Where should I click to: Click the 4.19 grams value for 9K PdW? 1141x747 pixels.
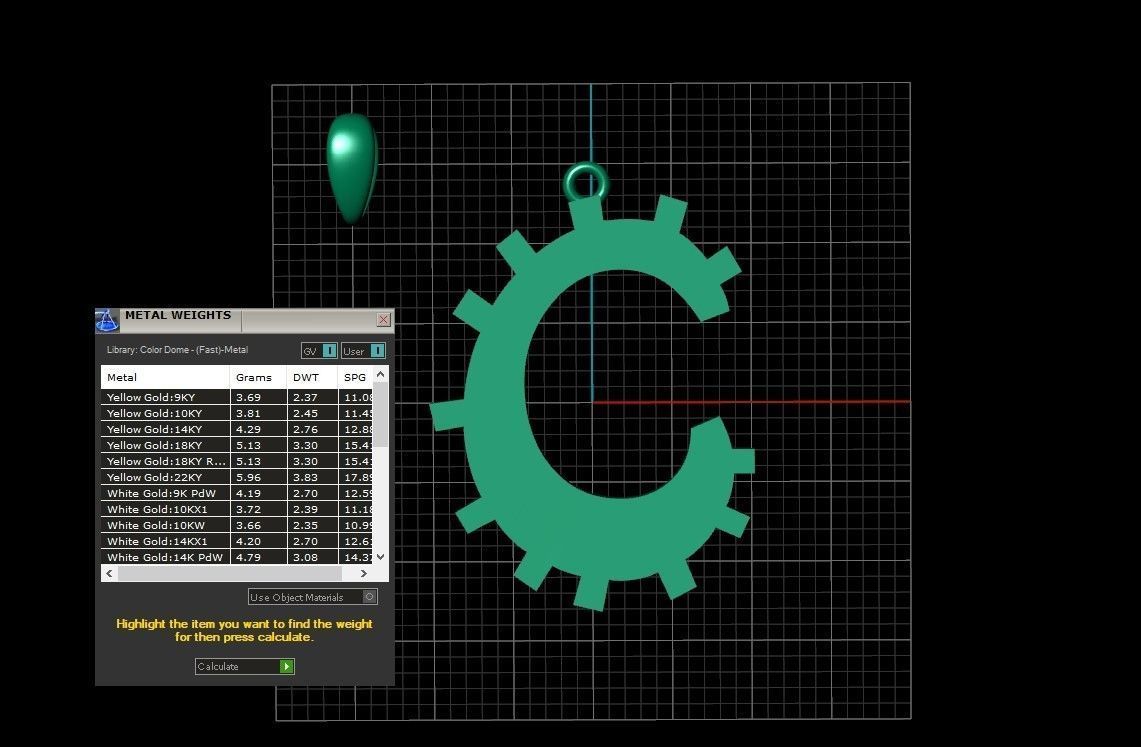248,493
